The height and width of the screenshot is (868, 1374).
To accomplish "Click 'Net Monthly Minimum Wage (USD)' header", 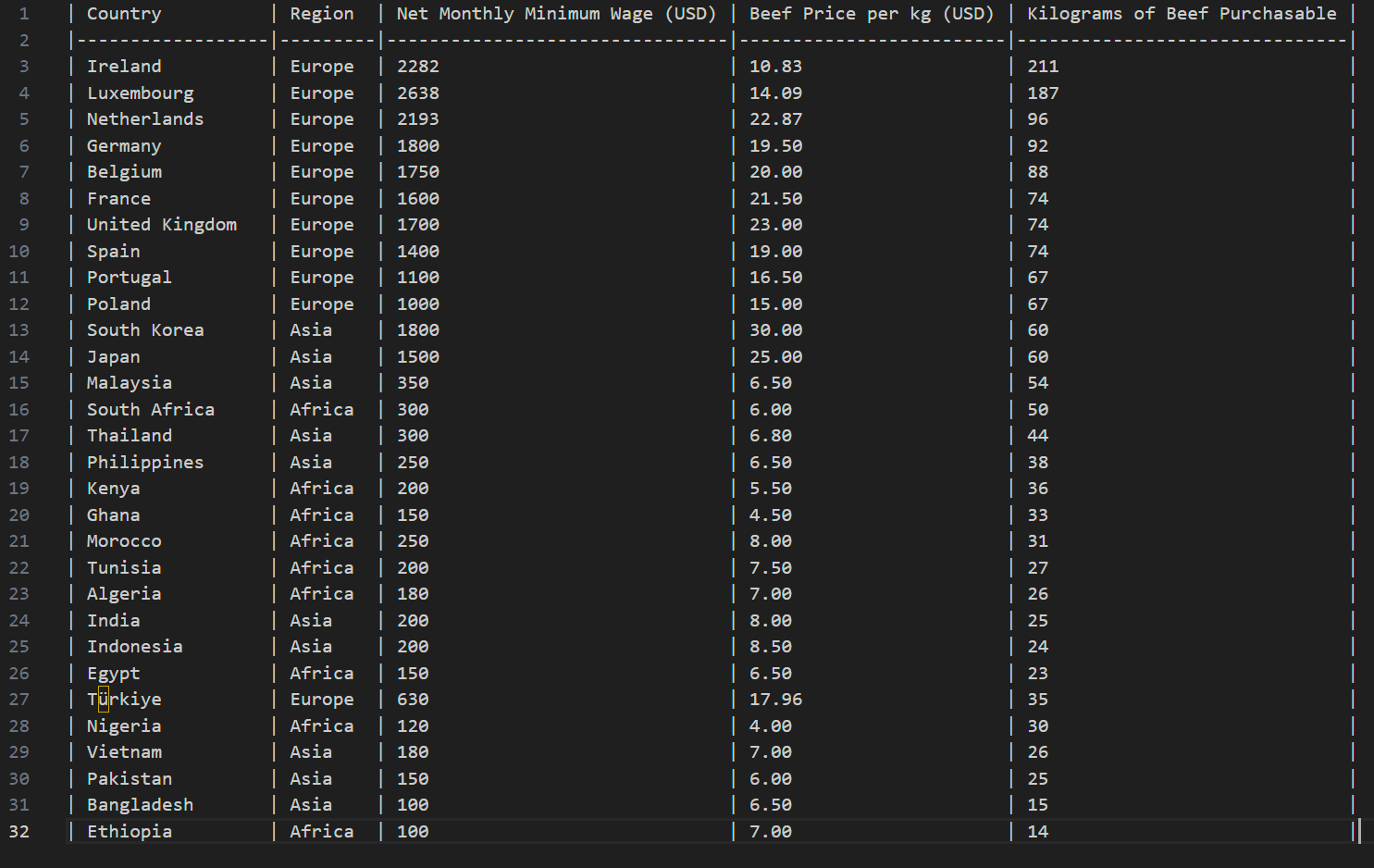I will (556, 14).
